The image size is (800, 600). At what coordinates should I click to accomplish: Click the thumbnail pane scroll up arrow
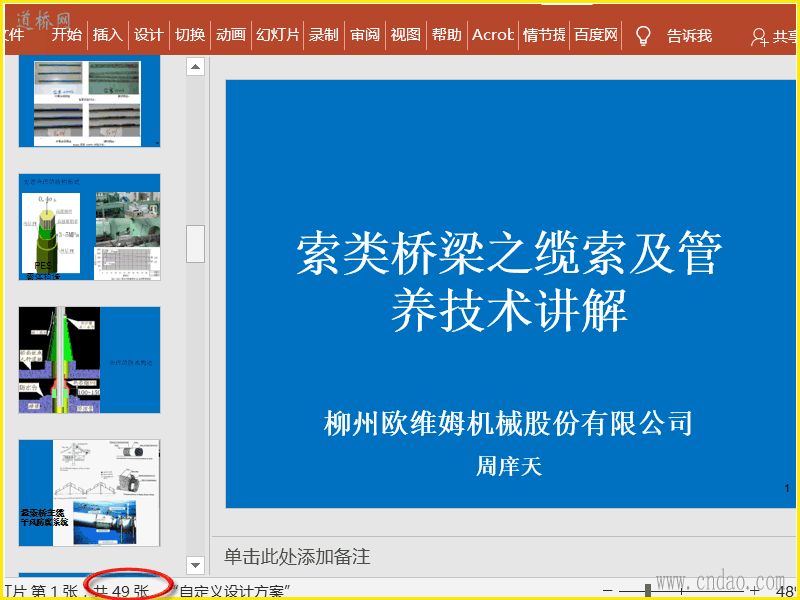point(195,66)
